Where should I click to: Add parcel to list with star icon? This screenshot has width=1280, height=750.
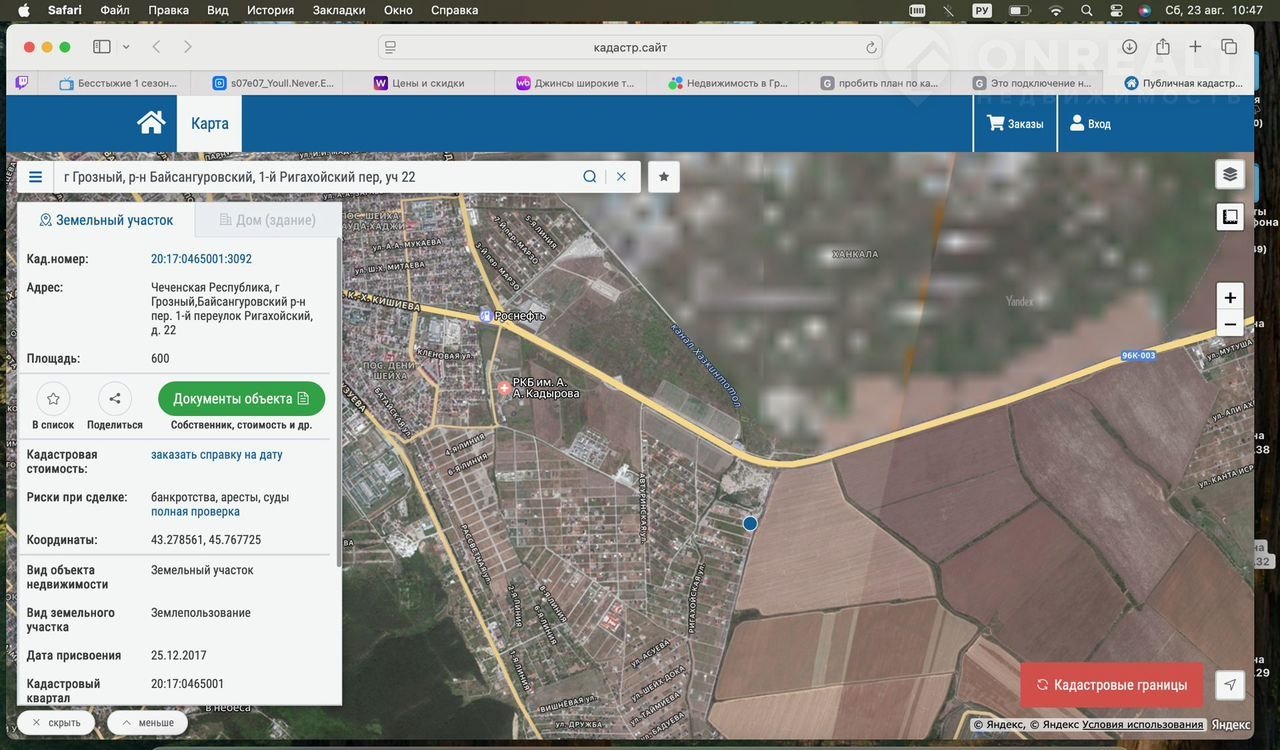click(x=53, y=399)
